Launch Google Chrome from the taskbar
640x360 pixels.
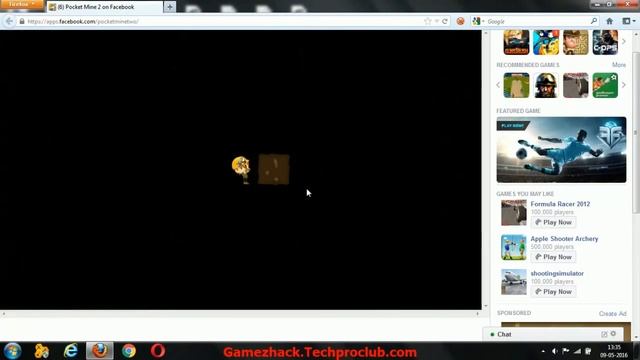point(129,351)
